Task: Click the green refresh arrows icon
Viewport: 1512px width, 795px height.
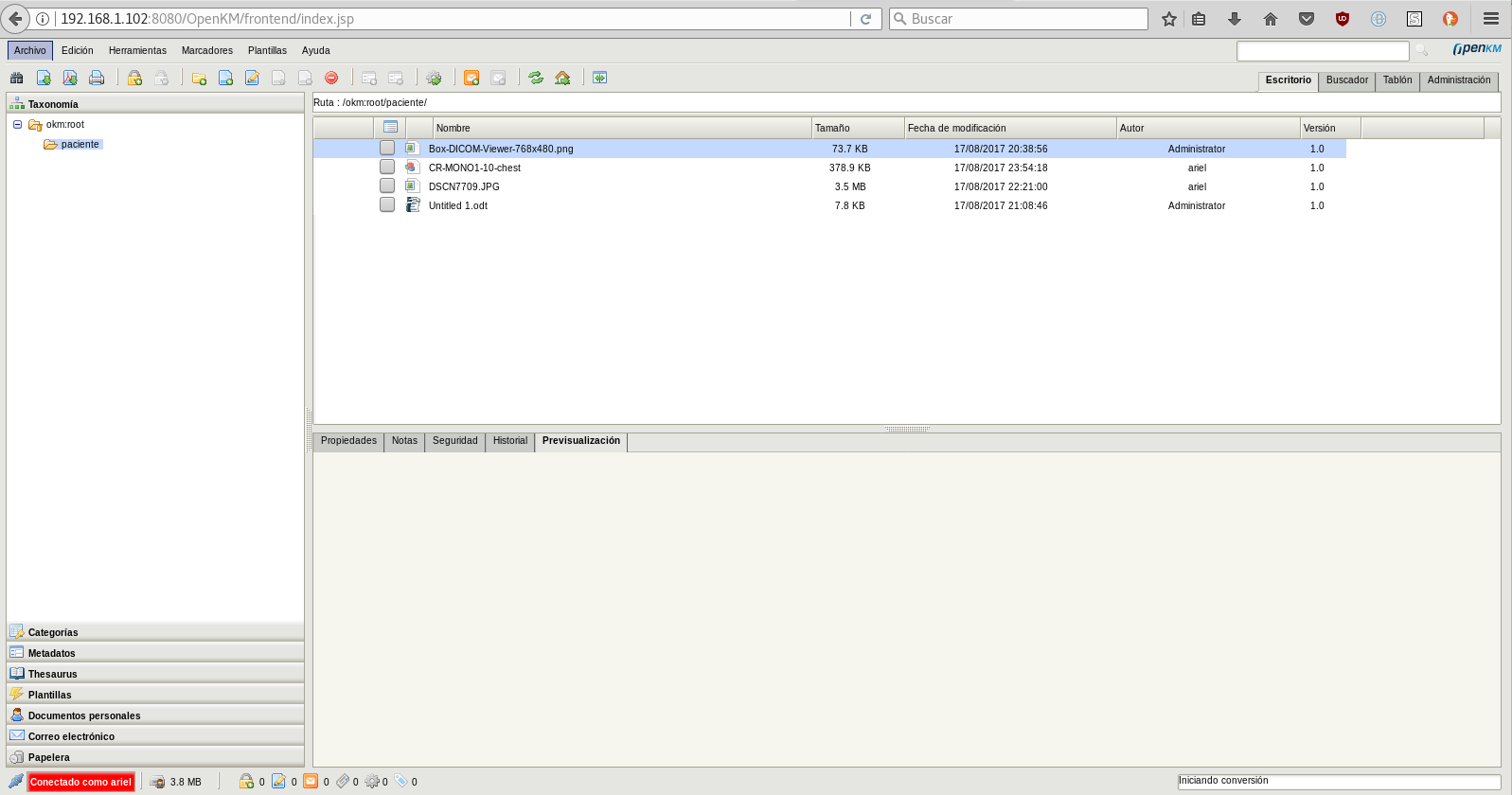Action: 536,79
